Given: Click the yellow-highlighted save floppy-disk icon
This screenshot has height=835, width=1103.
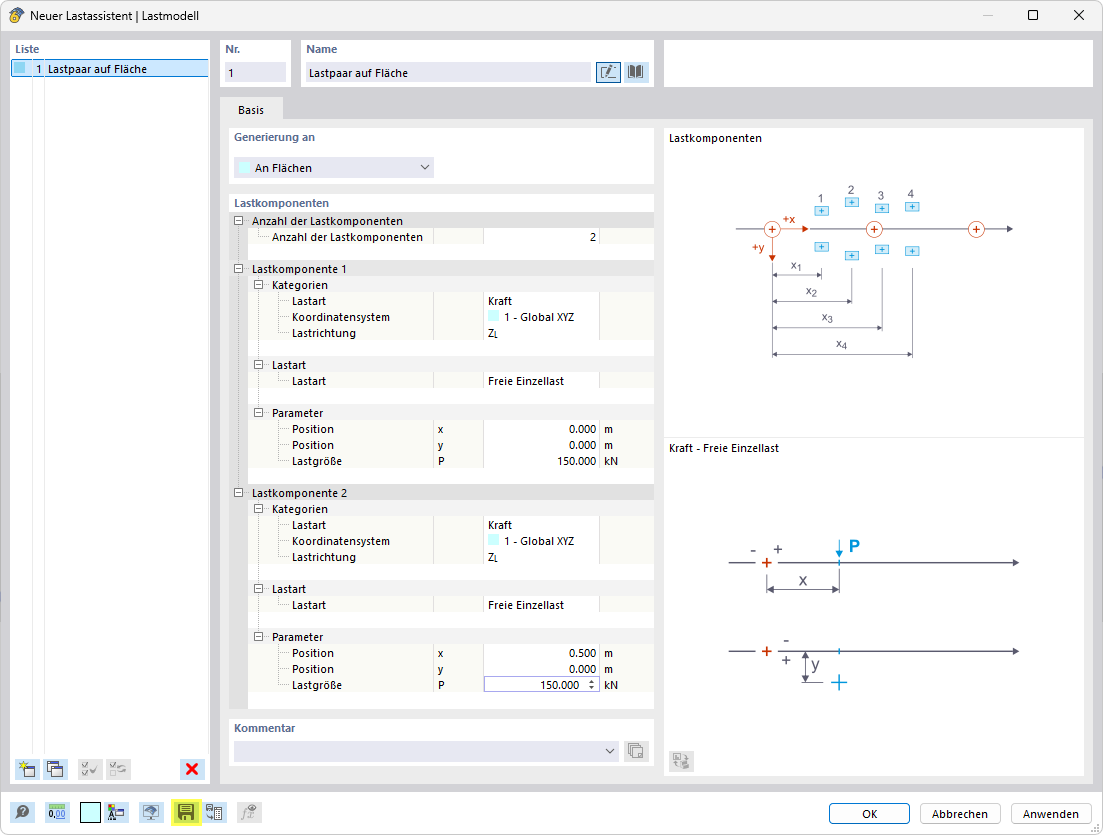Looking at the screenshot, I should [x=186, y=813].
